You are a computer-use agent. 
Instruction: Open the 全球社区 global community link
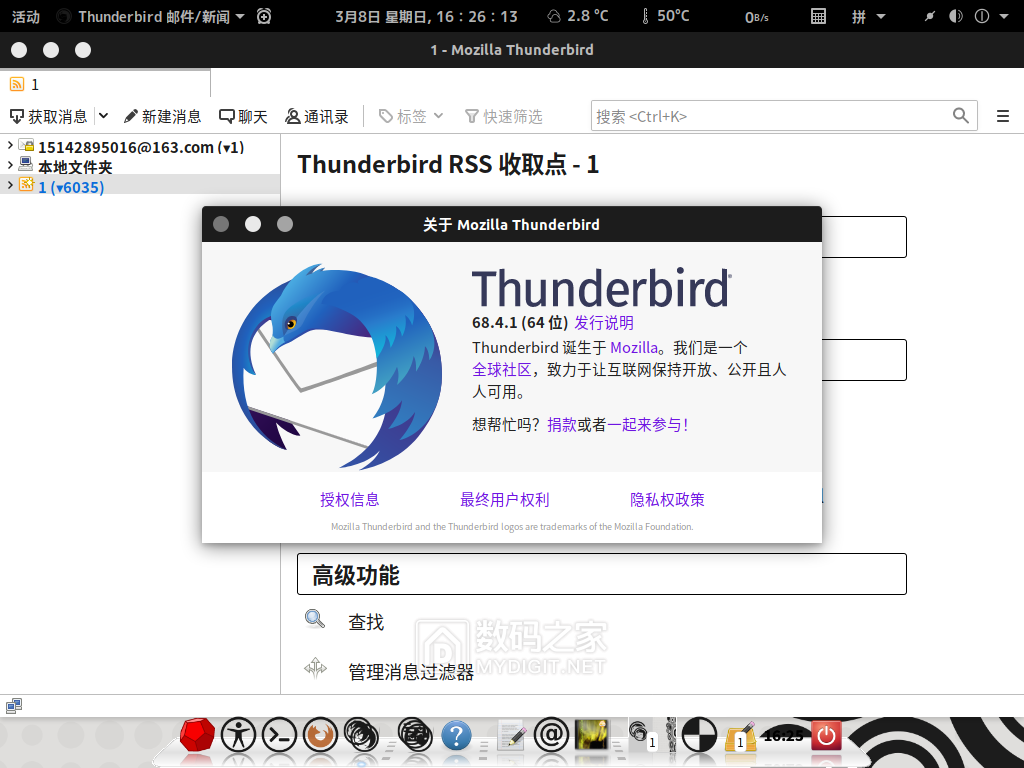(502, 370)
